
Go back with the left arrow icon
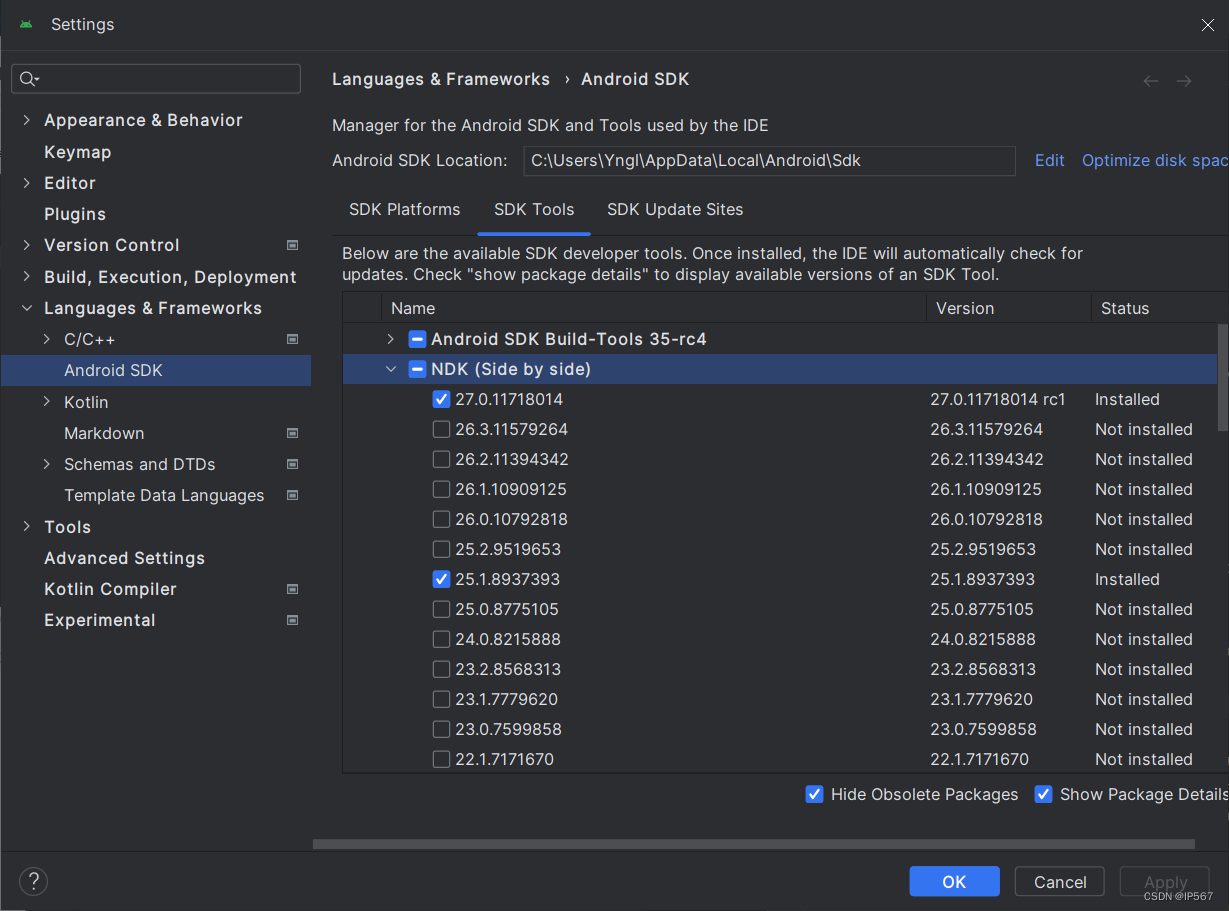(x=1151, y=80)
